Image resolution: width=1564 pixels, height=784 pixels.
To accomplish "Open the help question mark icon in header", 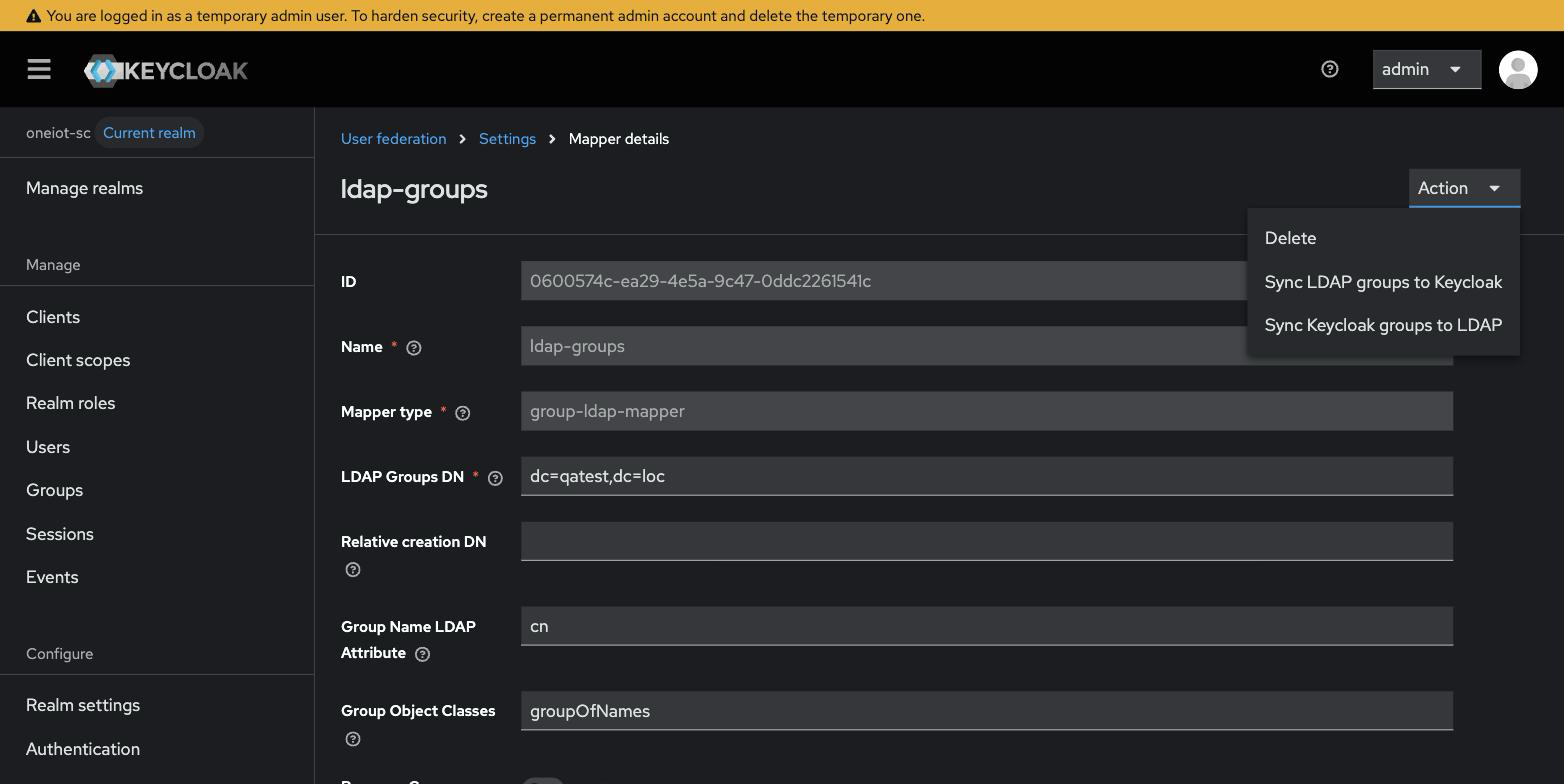I will pos(1330,69).
